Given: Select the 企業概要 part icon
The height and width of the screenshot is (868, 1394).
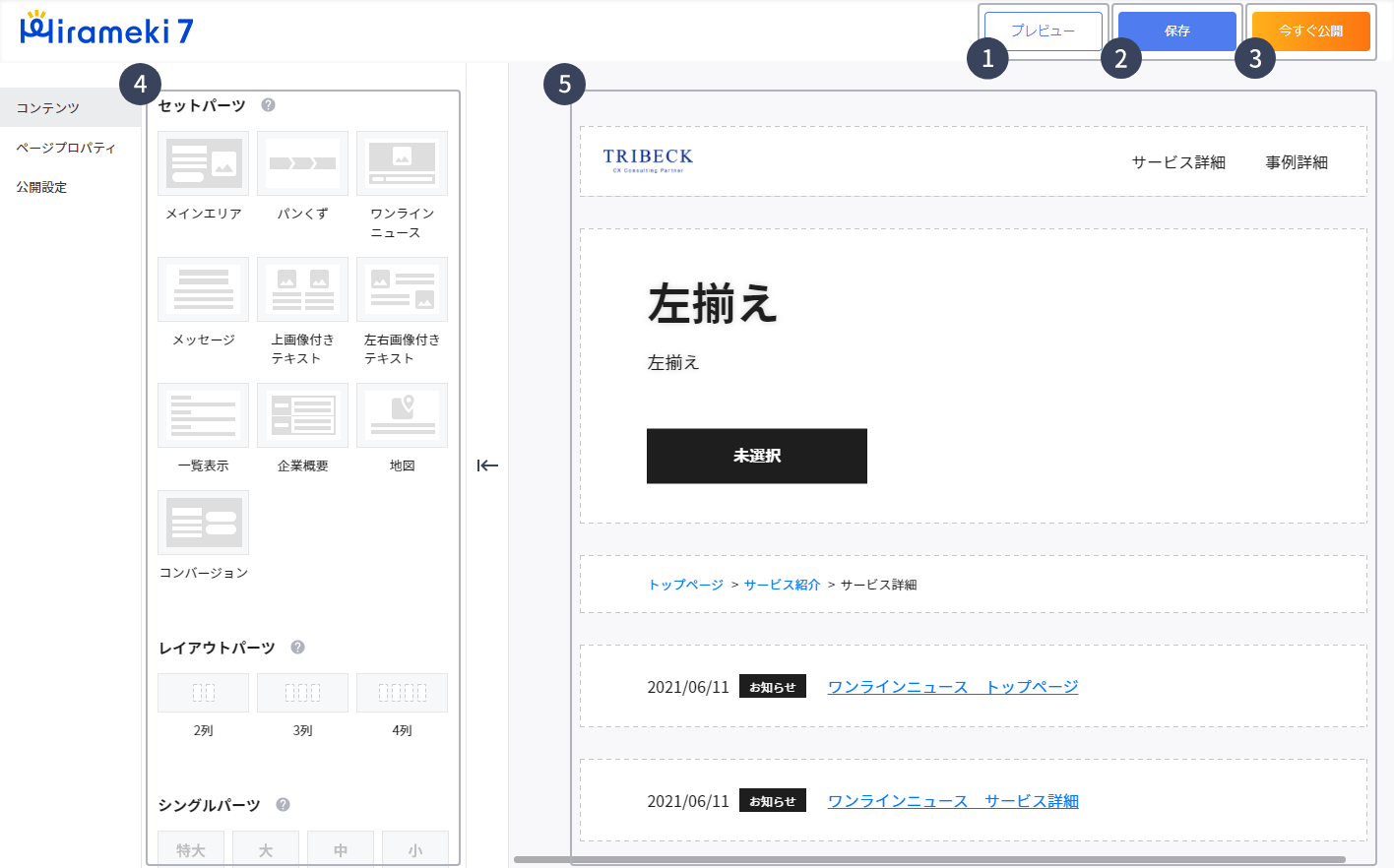Looking at the screenshot, I should pos(302,415).
